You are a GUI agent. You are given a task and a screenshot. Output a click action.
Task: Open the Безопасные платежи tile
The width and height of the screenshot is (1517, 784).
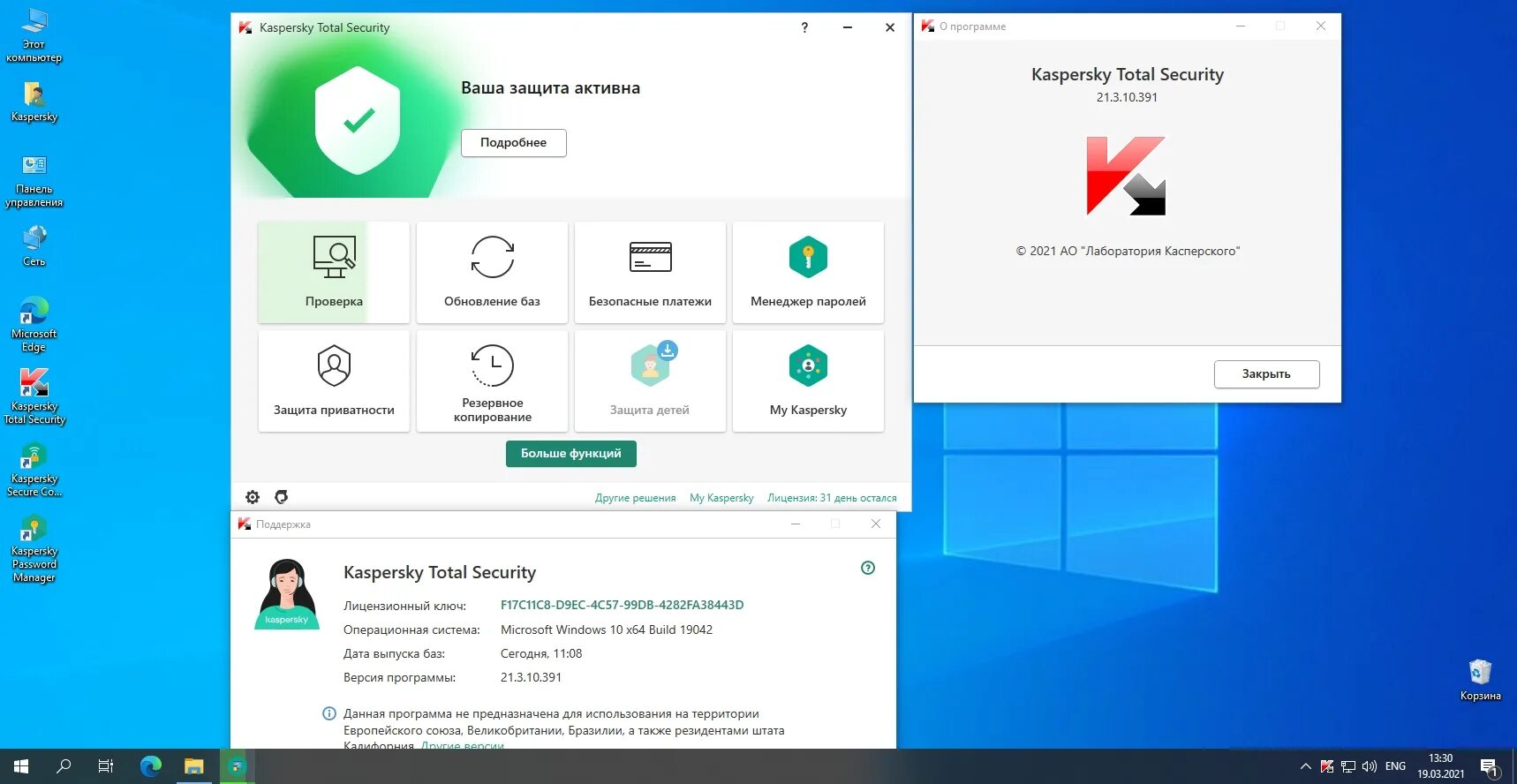click(x=650, y=272)
